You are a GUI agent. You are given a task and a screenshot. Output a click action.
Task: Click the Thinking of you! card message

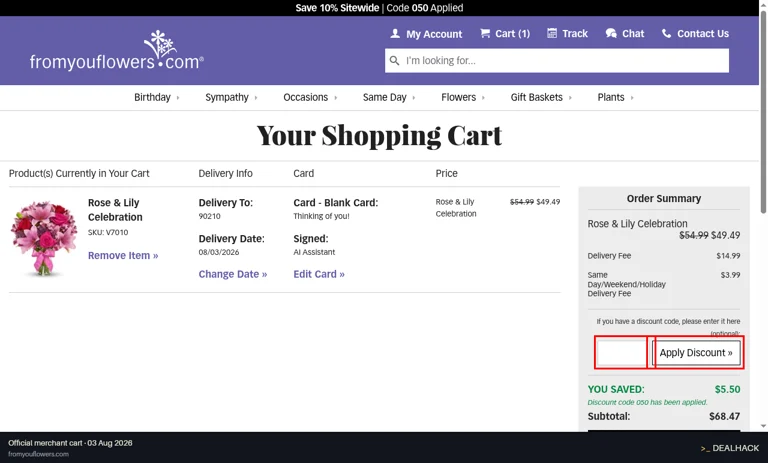coord(321,216)
